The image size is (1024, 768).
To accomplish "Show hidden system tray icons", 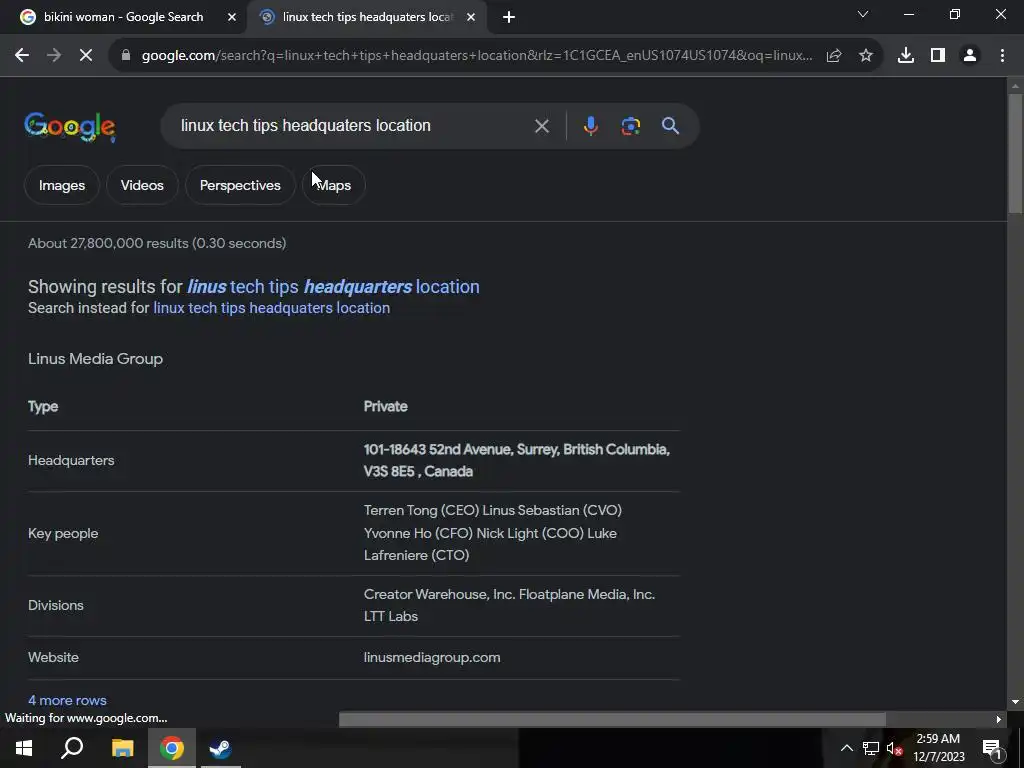I will (x=846, y=748).
